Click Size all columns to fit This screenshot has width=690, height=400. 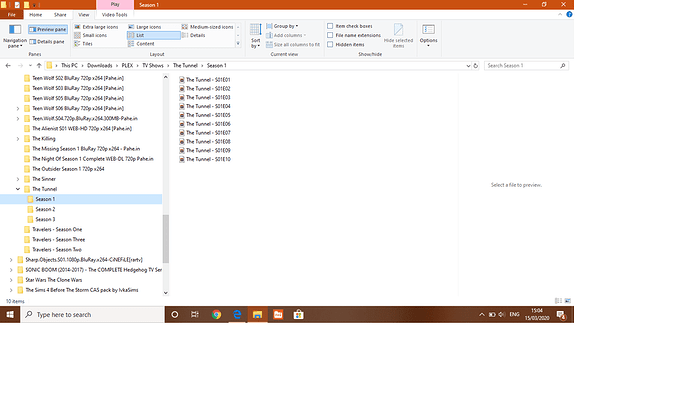tap(293, 44)
